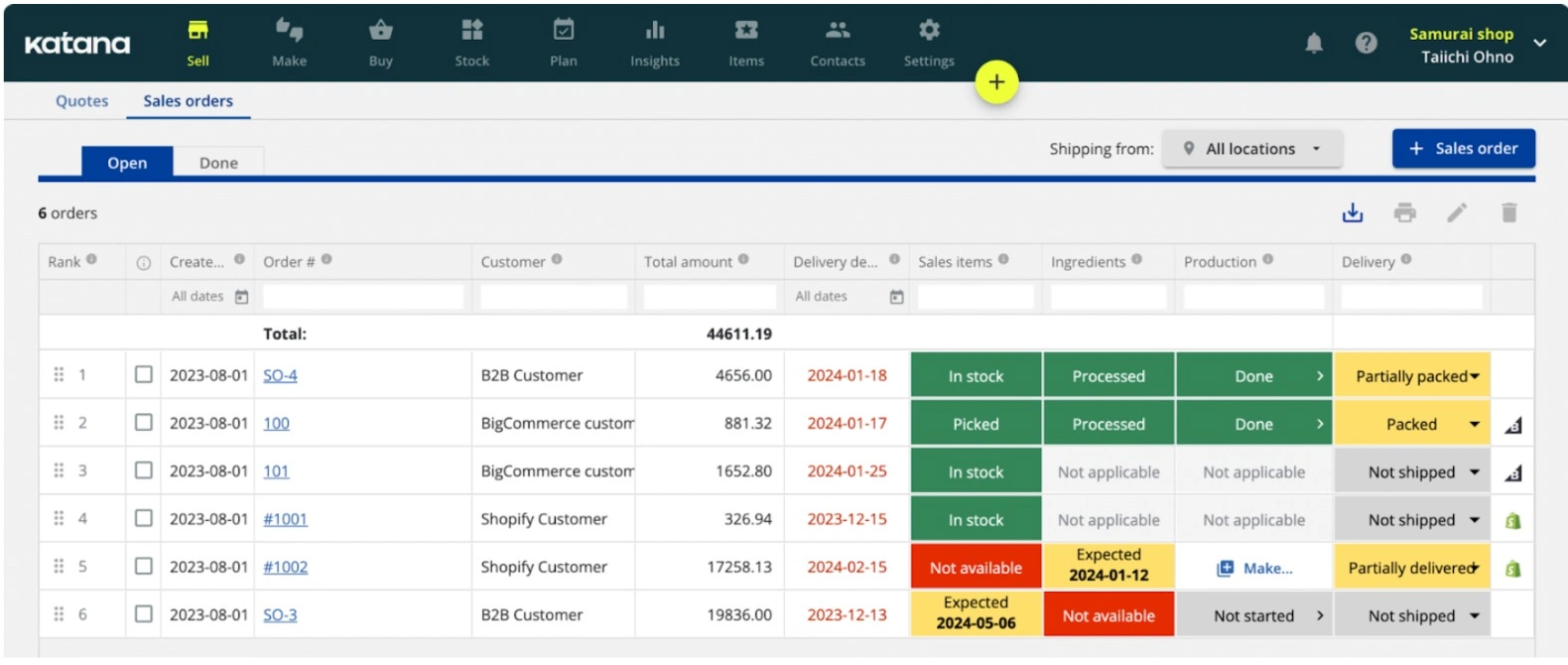Screen dimensions: 1568x665
Task: Open Not shipped dropdown for order SO-3
Action: click(1412, 615)
